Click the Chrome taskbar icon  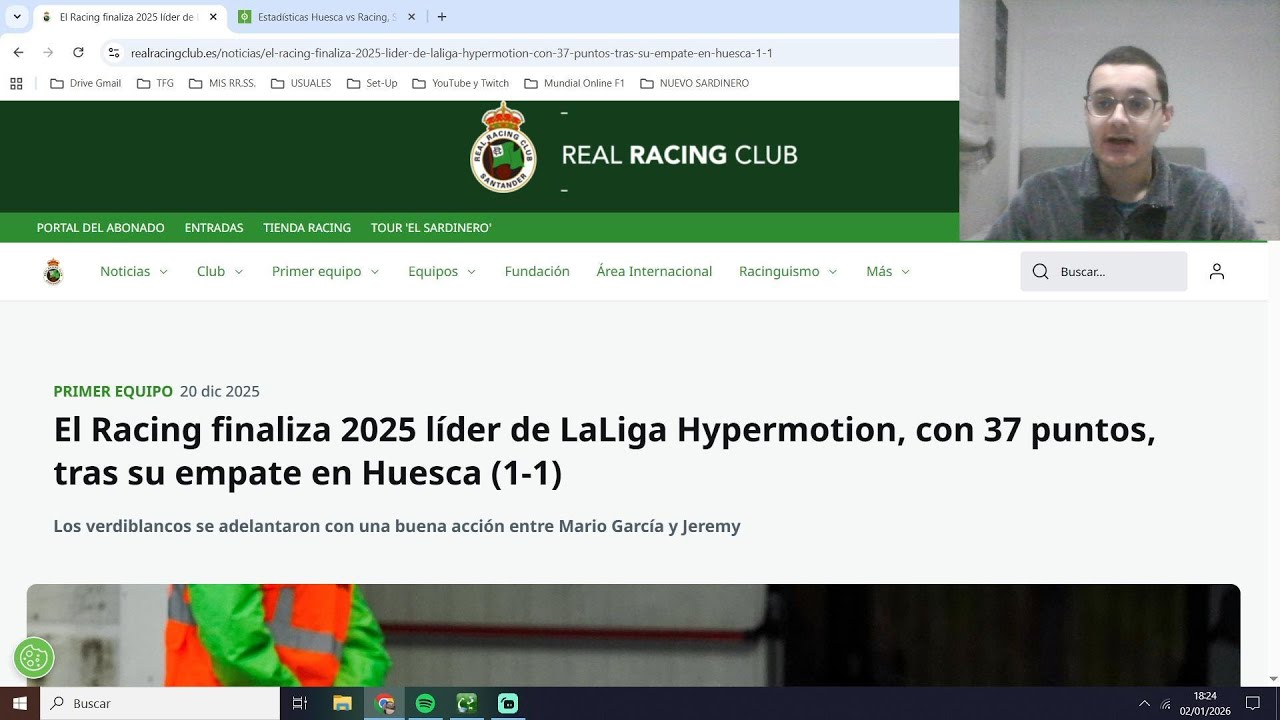385,703
